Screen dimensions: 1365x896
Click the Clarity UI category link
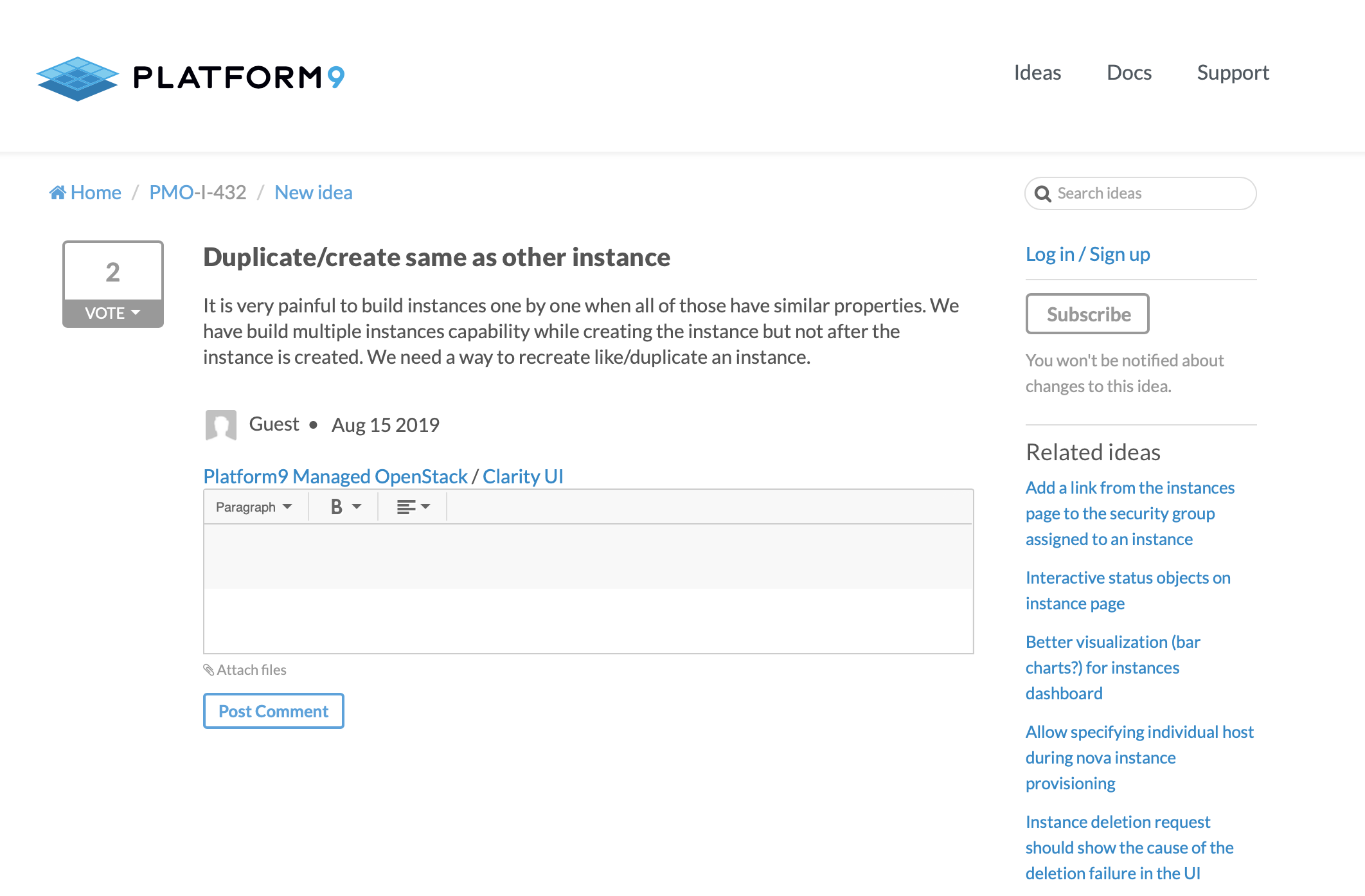pyautogui.click(x=522, y=476)
